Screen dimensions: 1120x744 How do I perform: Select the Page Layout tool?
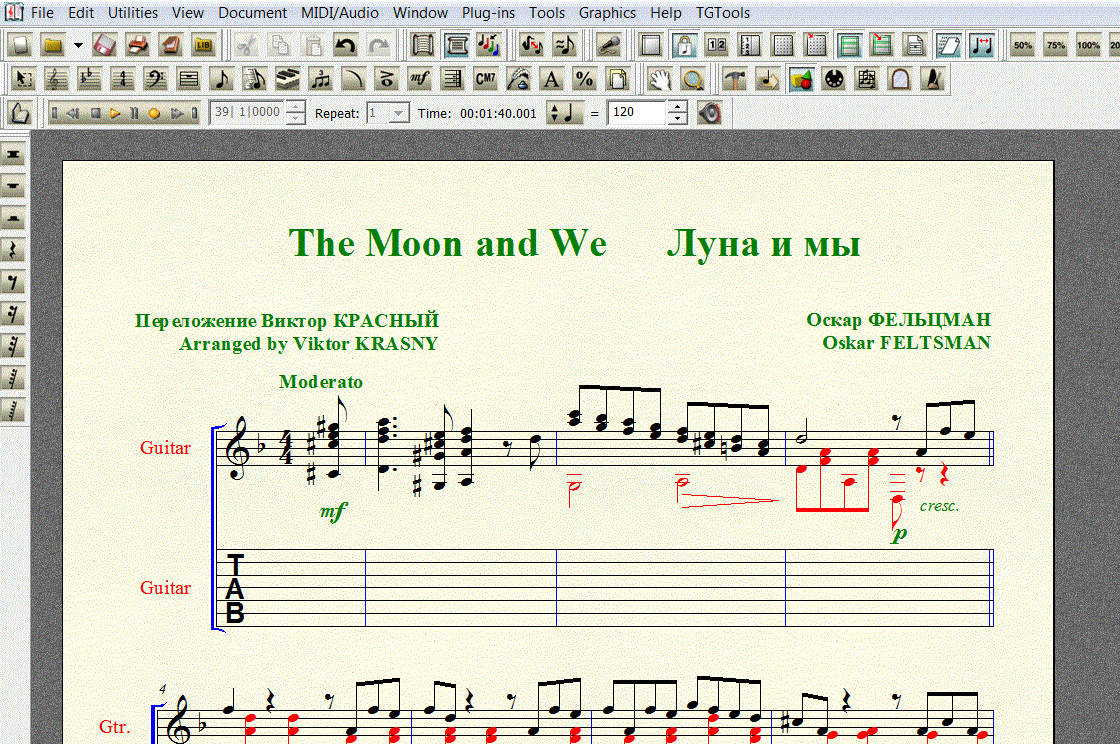coord(617,79)
